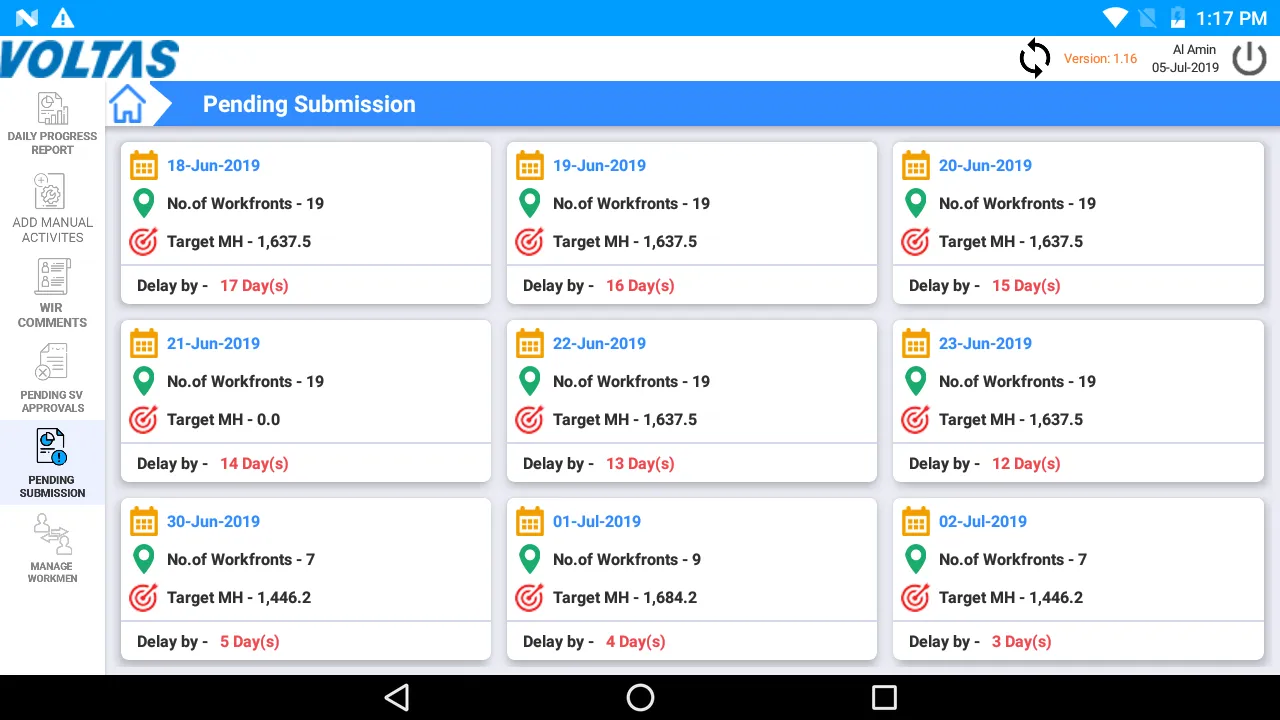This screenshot has height=720, width=1280.
Task: Click the Al Amin user name
Action: coord(1195,50)
